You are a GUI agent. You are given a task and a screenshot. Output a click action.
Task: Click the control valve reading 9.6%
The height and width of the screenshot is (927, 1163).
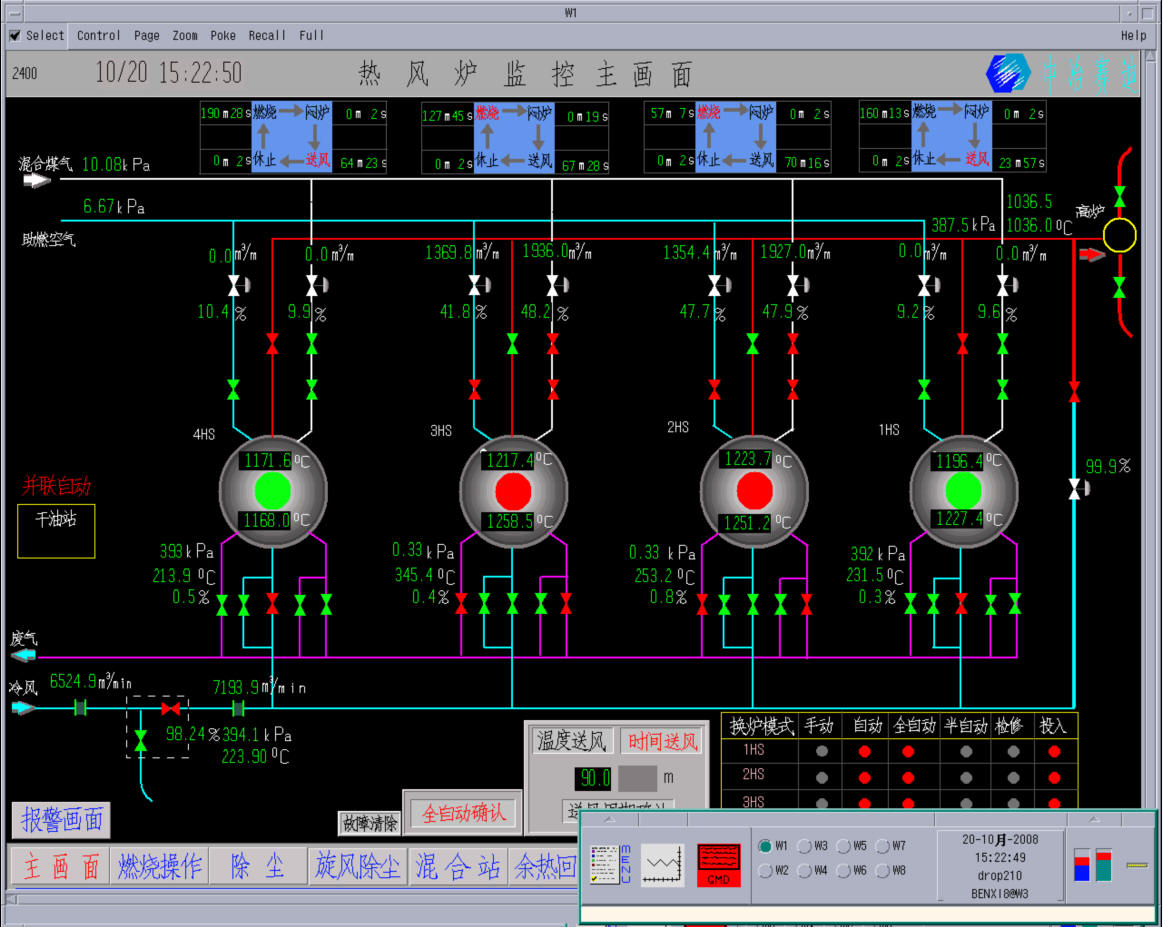pyautogui.click(x=1006, y=284)
